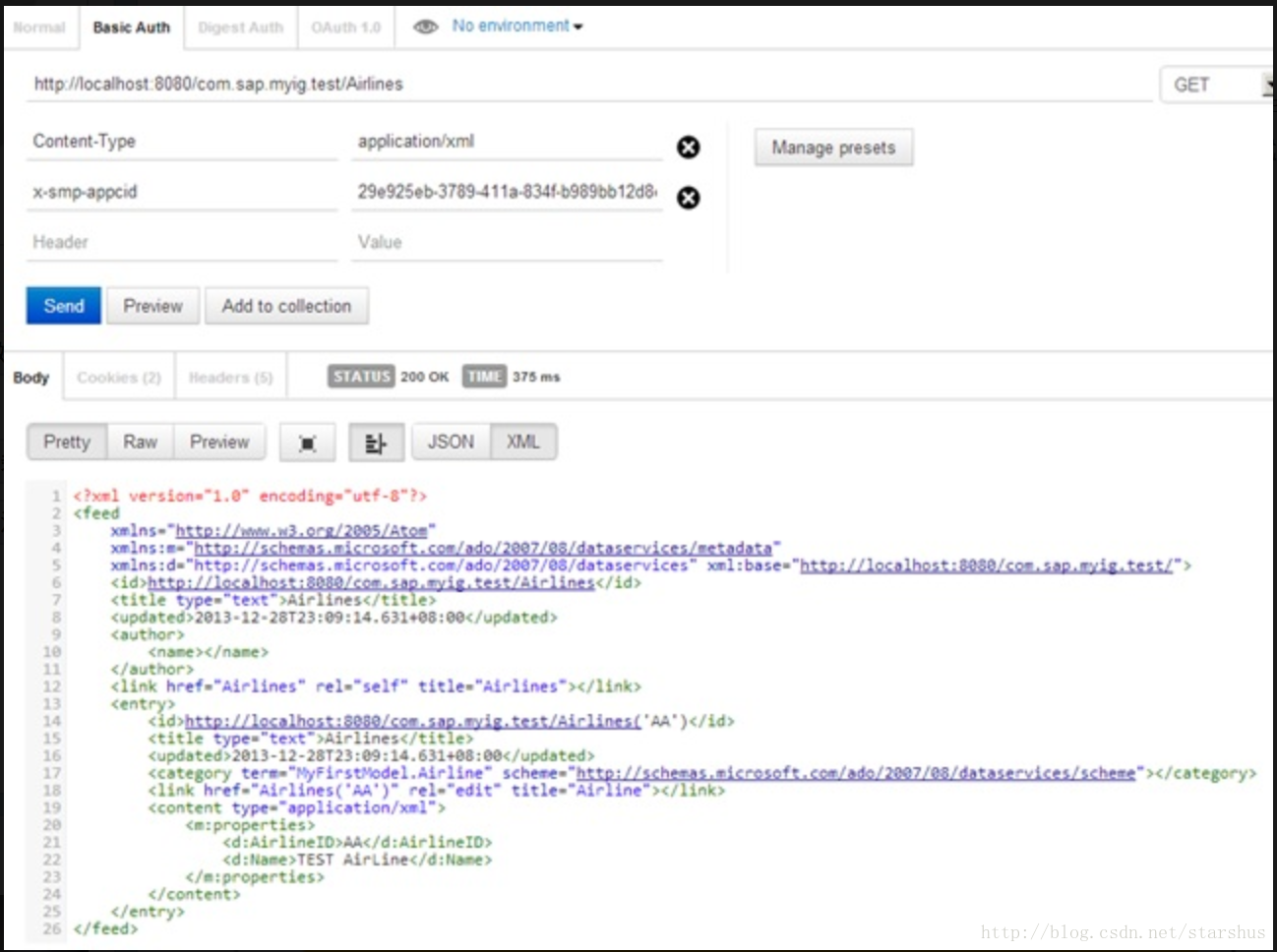Delete the x-smp-appcid header row

689,198
